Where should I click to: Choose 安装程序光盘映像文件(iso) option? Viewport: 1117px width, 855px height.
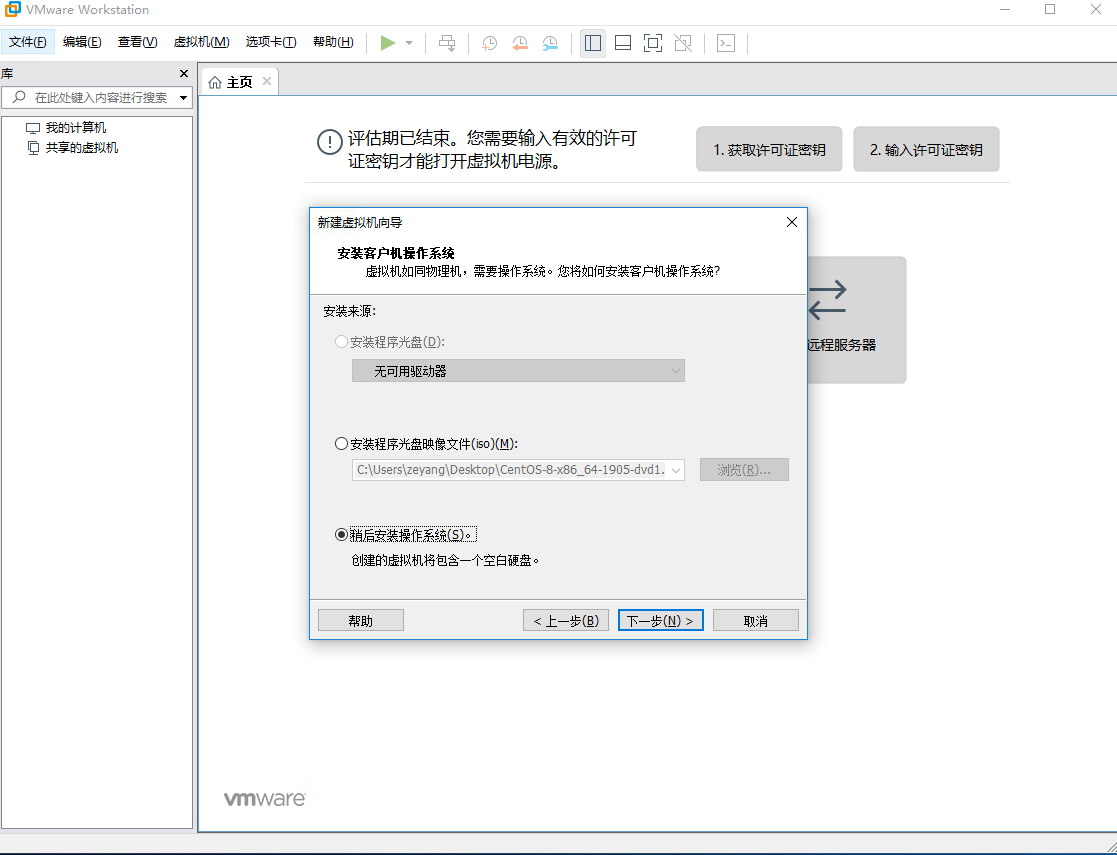coord(341,443)
